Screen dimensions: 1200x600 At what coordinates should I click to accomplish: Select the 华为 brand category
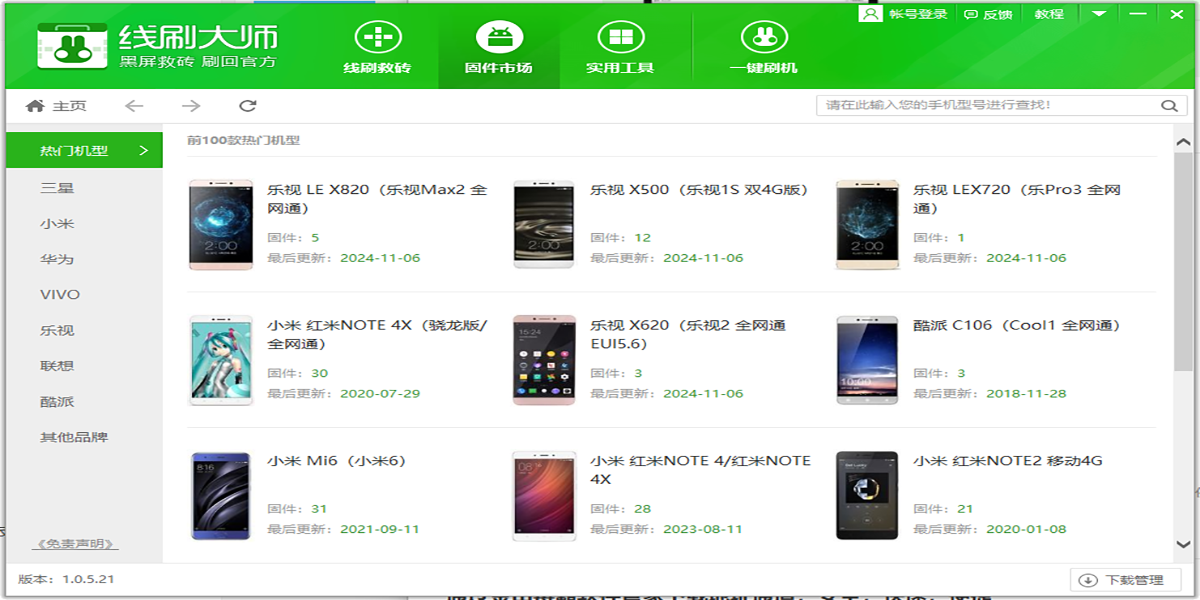click(x=57, y=260)
